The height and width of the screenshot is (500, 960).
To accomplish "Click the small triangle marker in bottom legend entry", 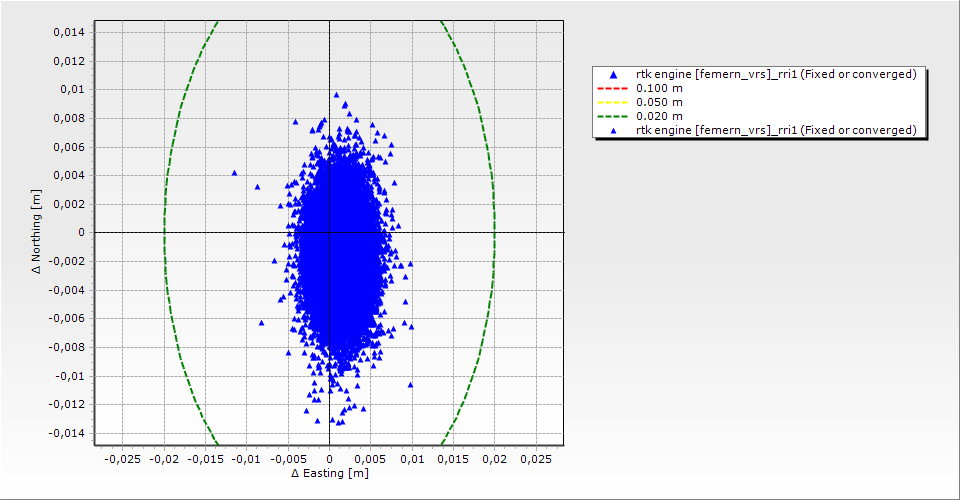I will [614, 131].
